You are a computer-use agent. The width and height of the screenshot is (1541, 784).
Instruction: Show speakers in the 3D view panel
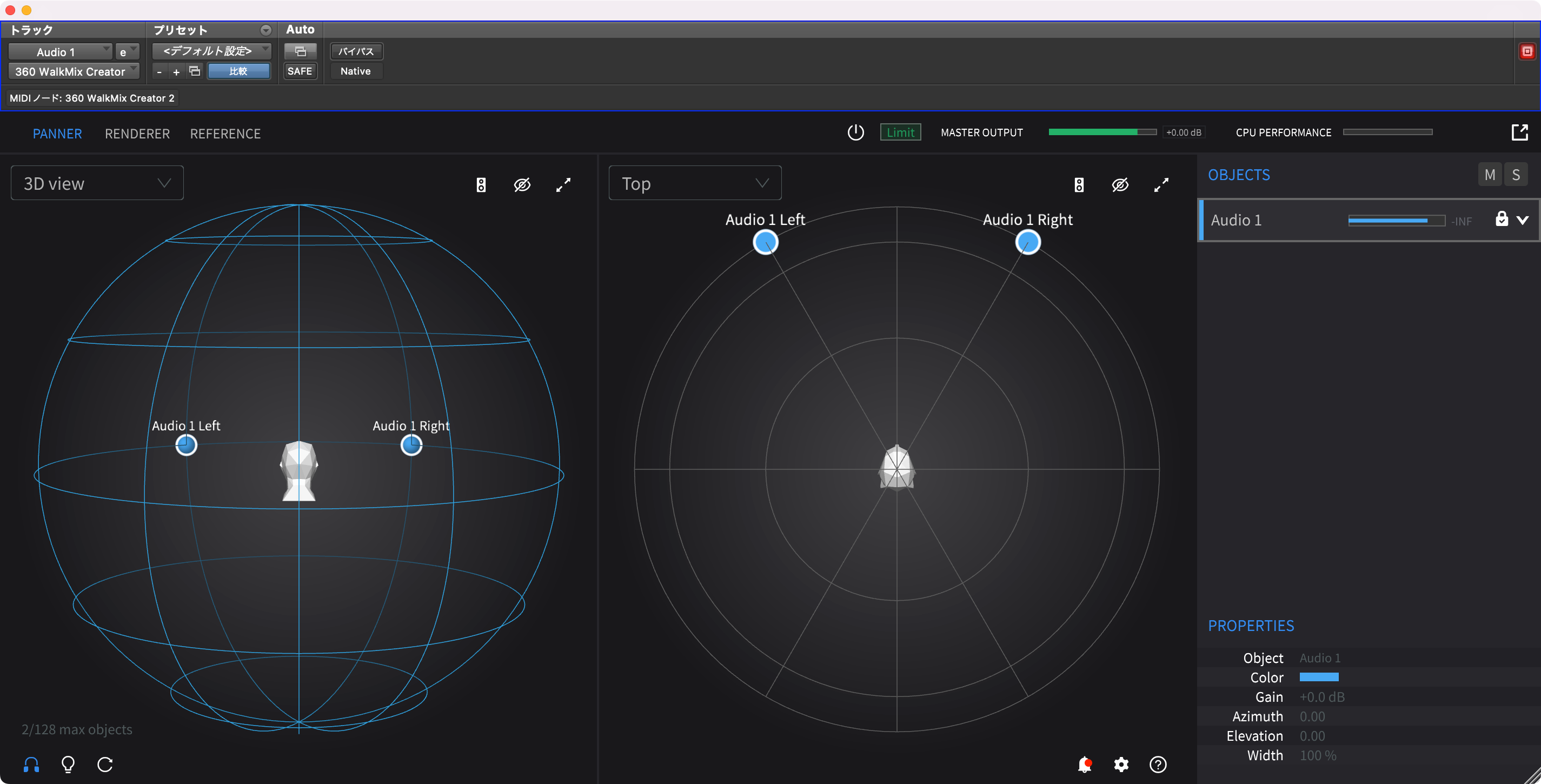[x=481, y=185]
